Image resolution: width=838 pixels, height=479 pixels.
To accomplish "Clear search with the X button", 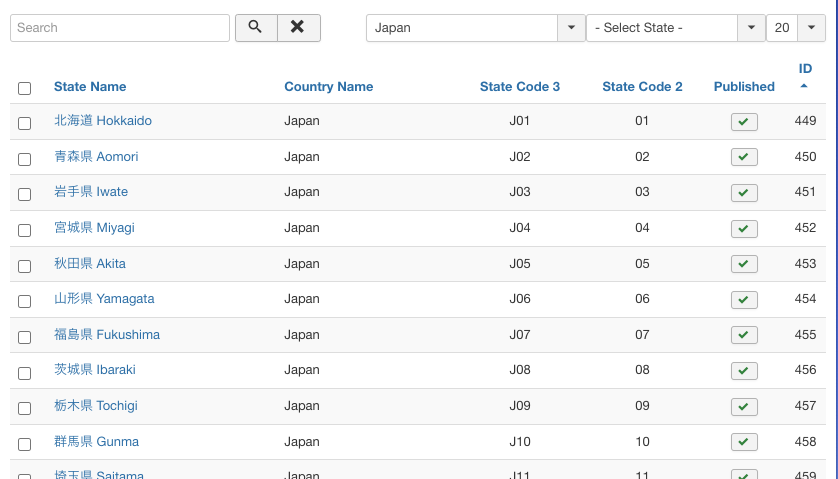I will (x=298, y=28).
